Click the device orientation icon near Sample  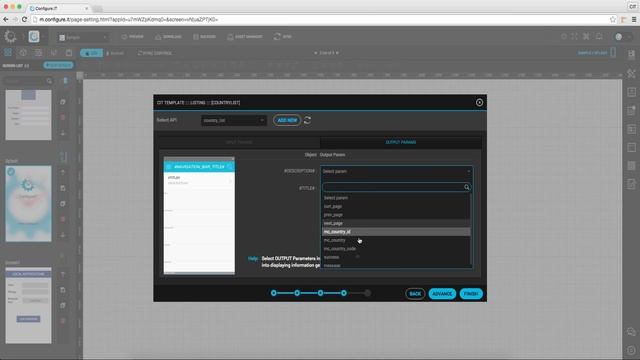point(613,53)
